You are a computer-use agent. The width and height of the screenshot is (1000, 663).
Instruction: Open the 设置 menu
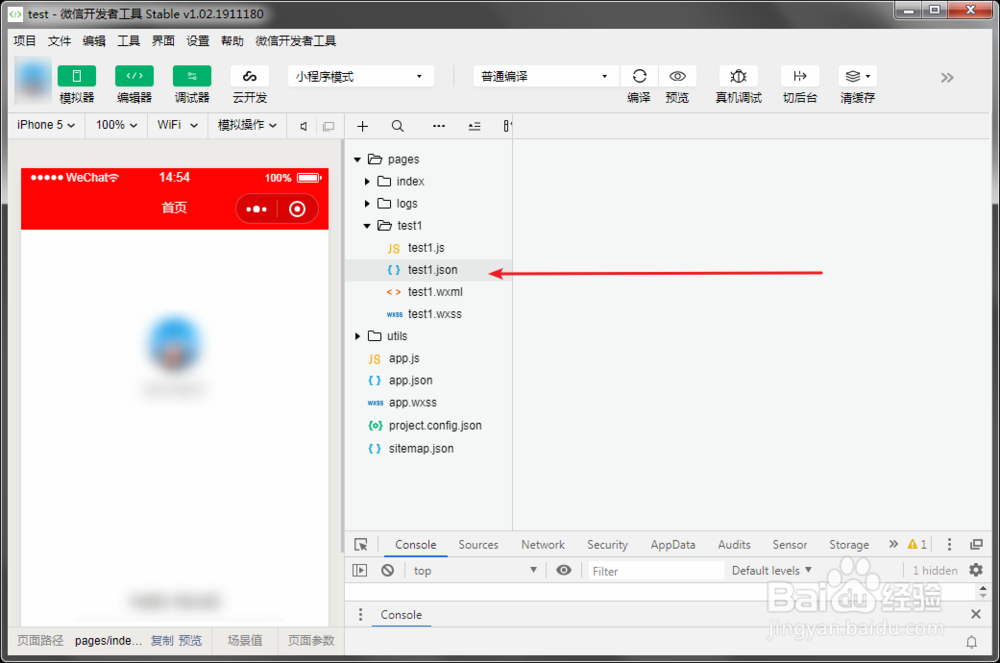click(x=197, y=41)
